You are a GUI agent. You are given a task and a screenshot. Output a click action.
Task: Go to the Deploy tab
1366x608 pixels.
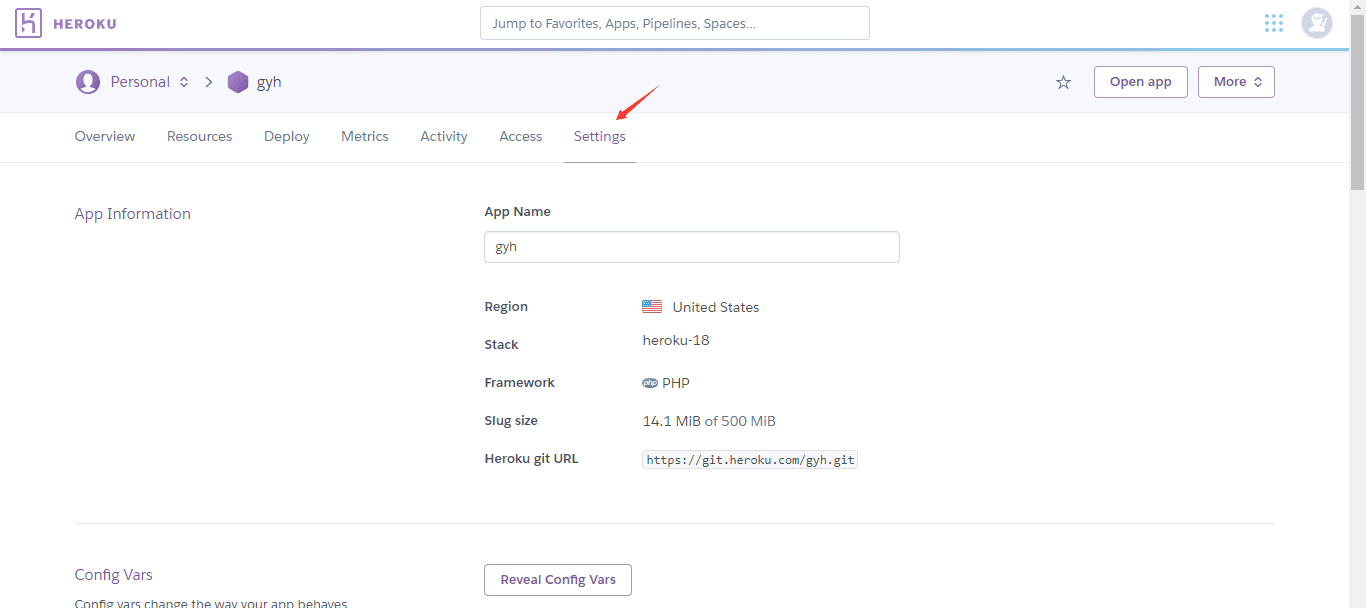(287, 136)
